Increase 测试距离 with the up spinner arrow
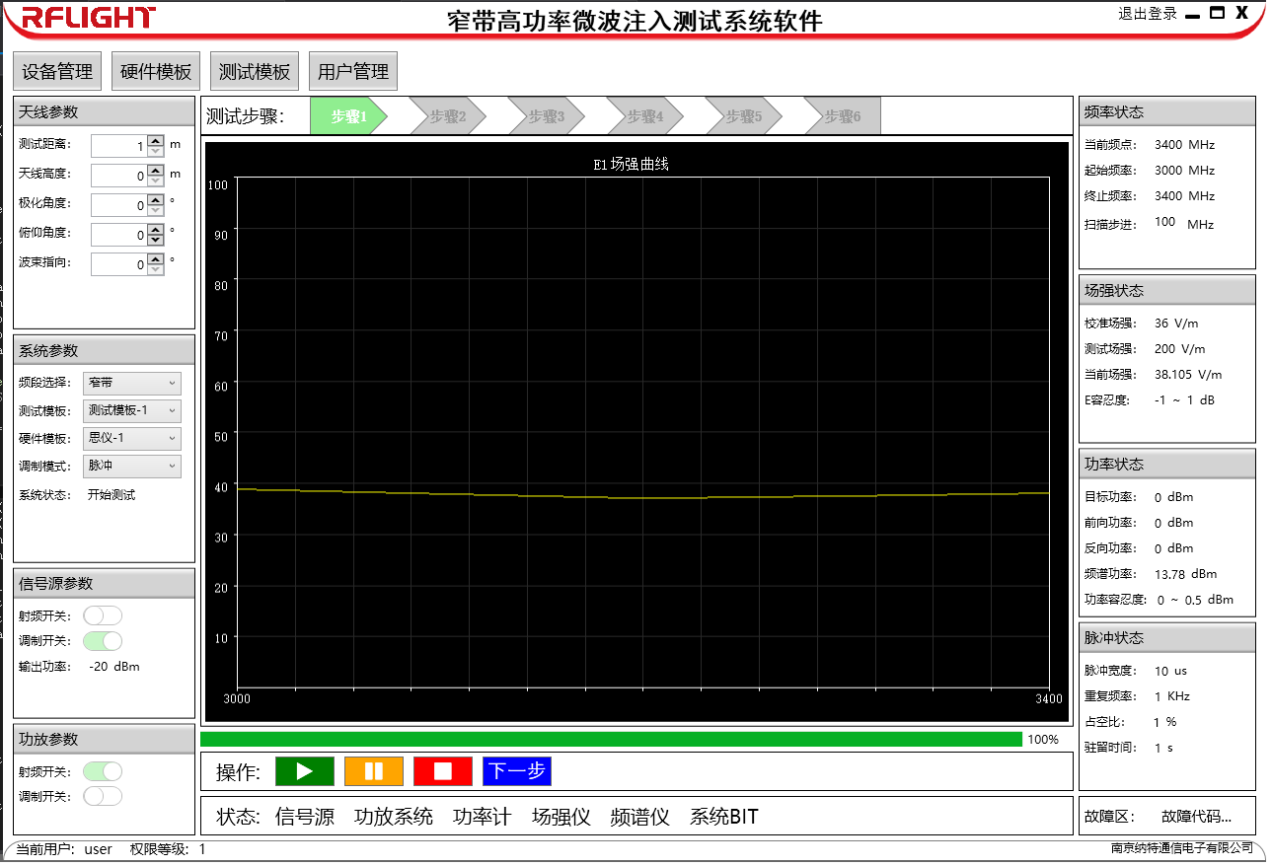1271x866 pixels. click(155, 140)
